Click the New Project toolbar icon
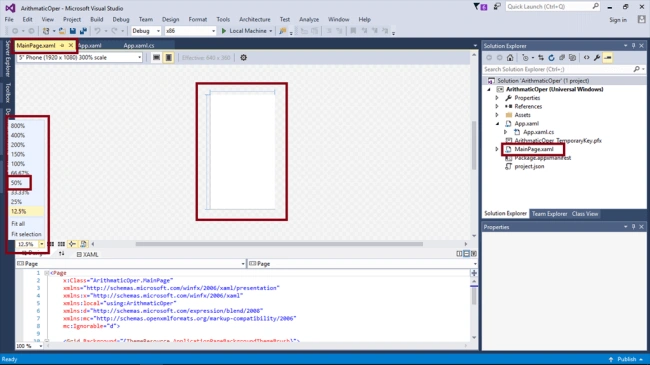 click(x=46, y=31)
